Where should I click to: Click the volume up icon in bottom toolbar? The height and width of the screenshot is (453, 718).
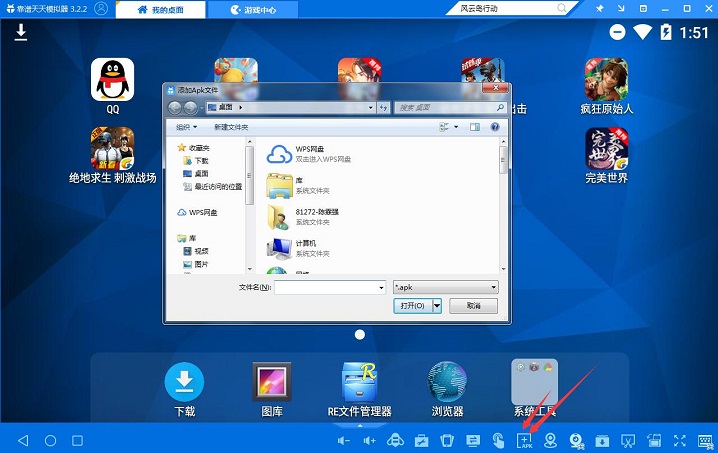click(x=369, y=441)
